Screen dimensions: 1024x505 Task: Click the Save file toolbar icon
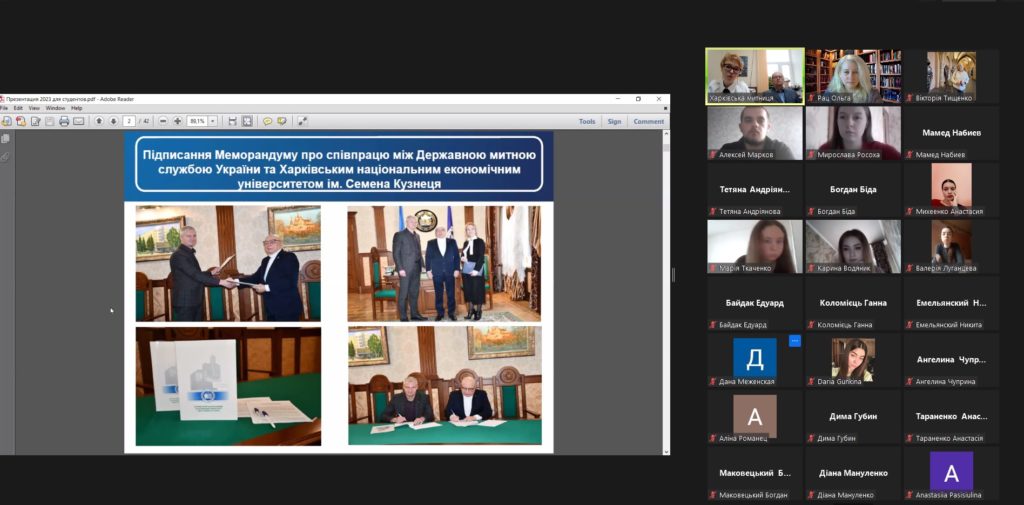tap(50, 121)
